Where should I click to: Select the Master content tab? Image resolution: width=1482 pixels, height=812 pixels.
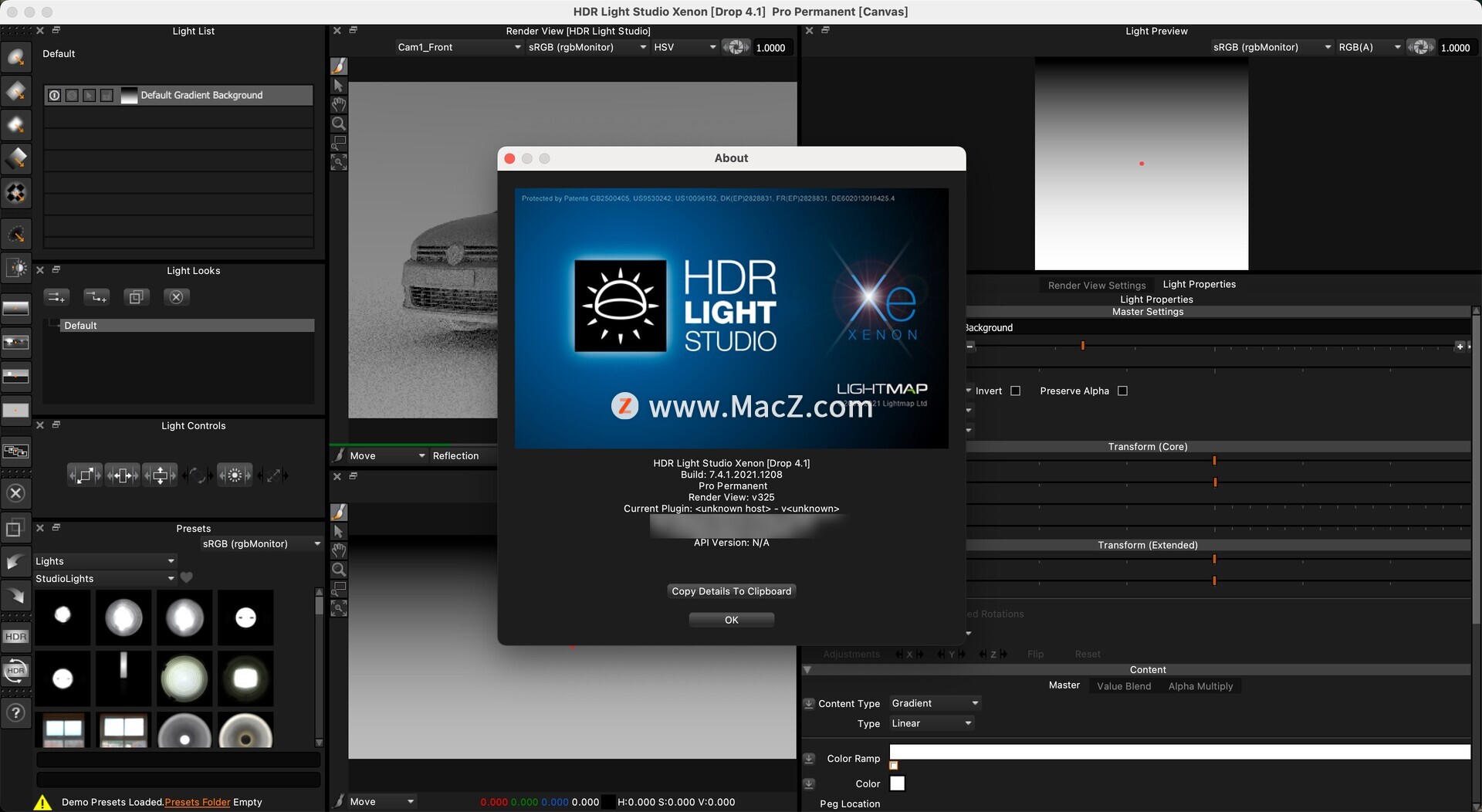pos(1064,685)
